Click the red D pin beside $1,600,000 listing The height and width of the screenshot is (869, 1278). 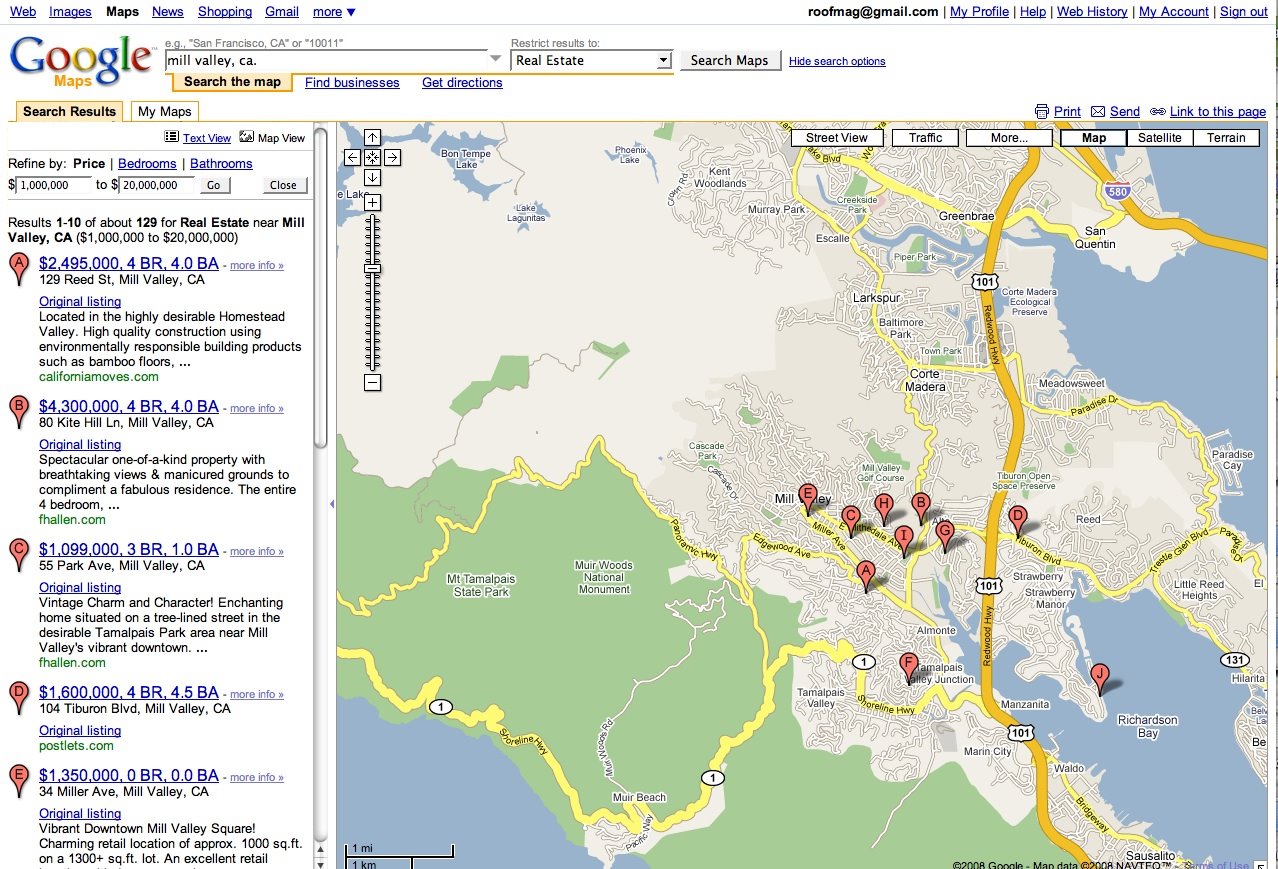tap(18, 698)
